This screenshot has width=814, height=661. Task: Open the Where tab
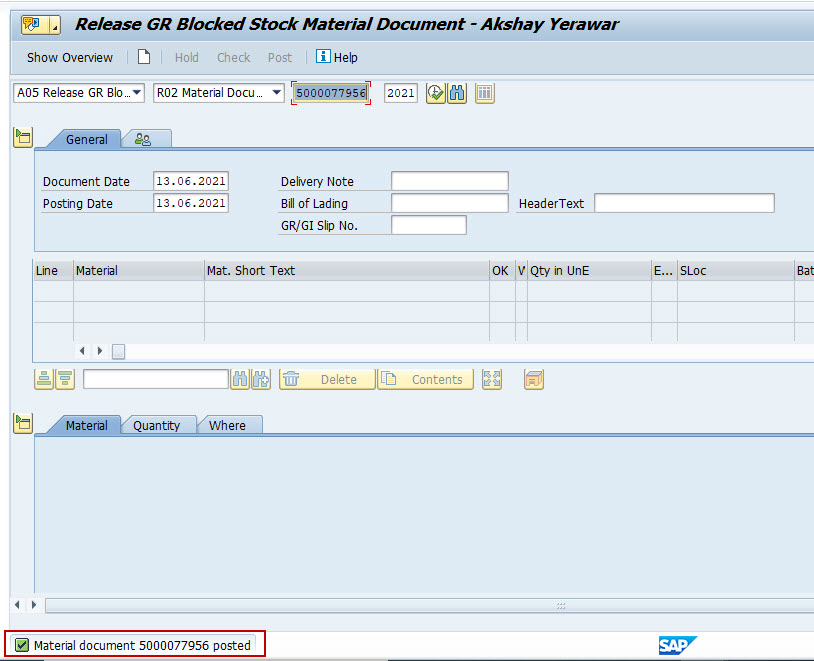(227, 425)
